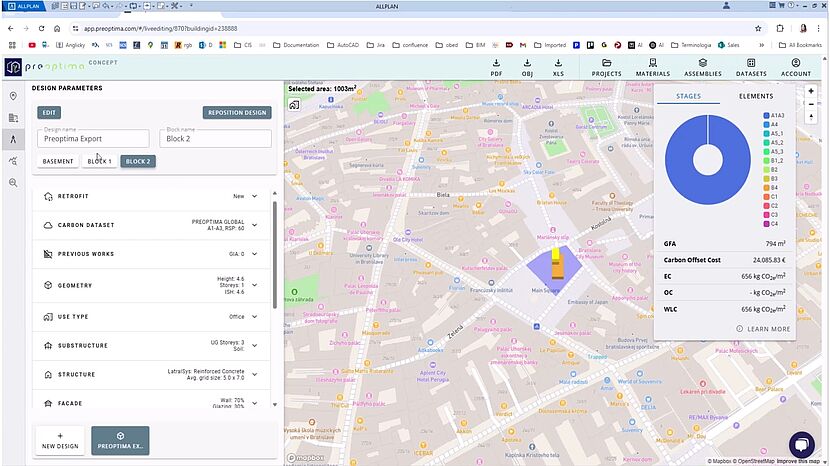
Task: Click the magnifier search sidebar icon
Action: pyautogui.click(x=13, y=183)
